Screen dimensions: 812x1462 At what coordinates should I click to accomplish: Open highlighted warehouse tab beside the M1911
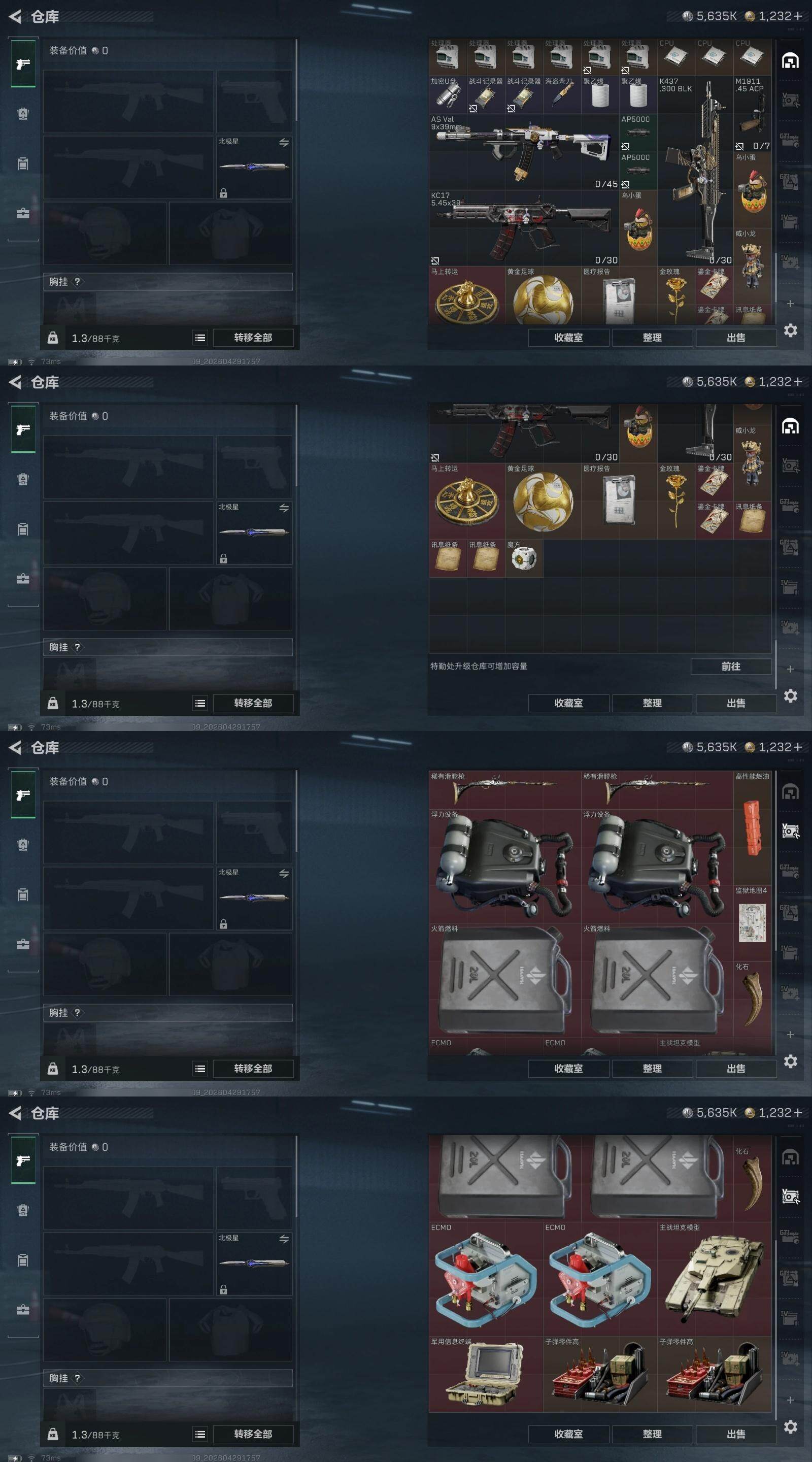pyautogui.click(x=791, y=61)
